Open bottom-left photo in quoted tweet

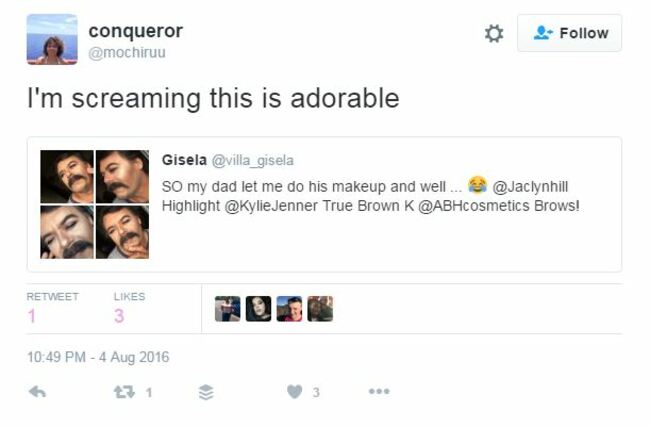tap(67, 232)
